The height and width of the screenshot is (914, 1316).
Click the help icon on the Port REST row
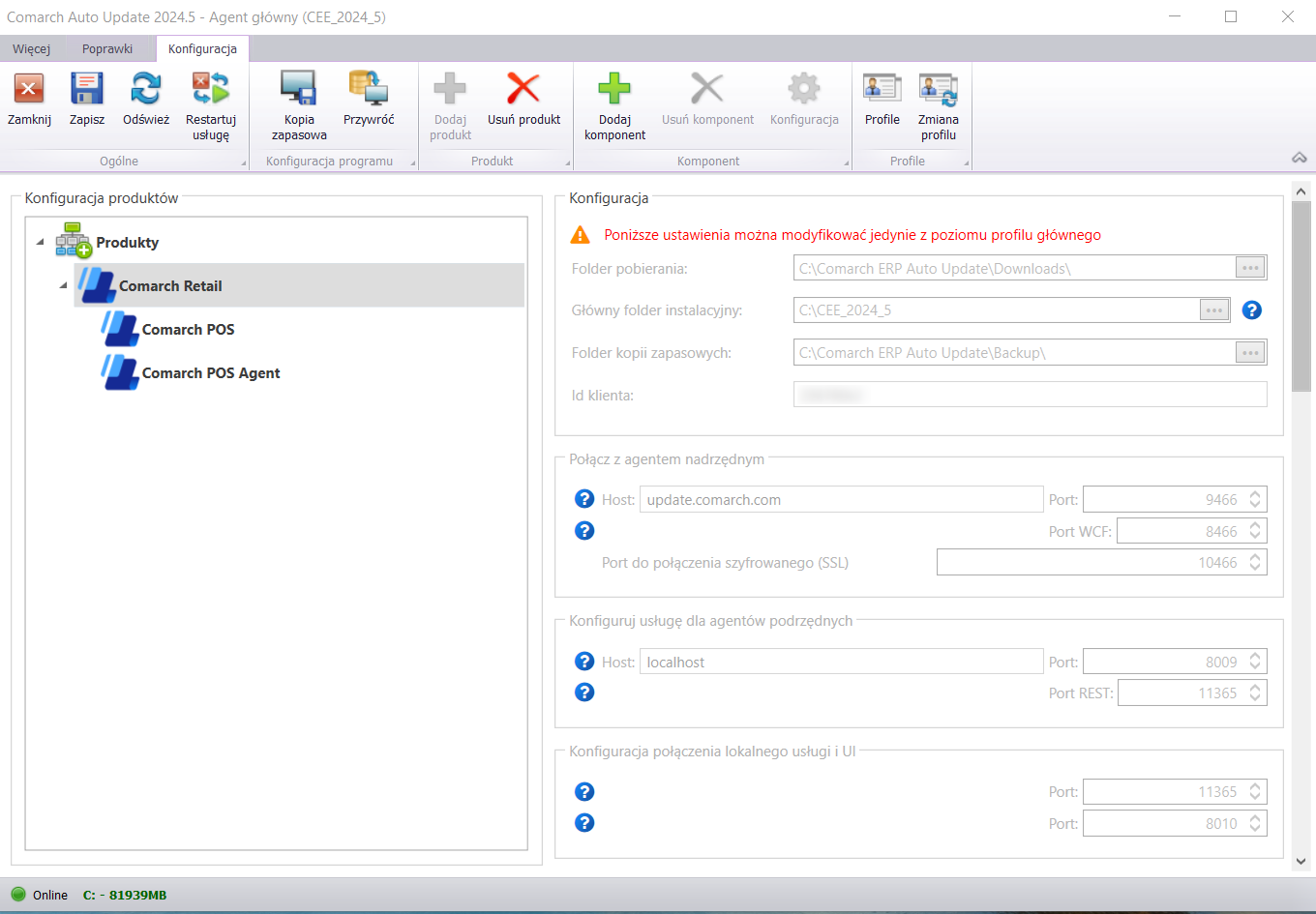point(584,693)
